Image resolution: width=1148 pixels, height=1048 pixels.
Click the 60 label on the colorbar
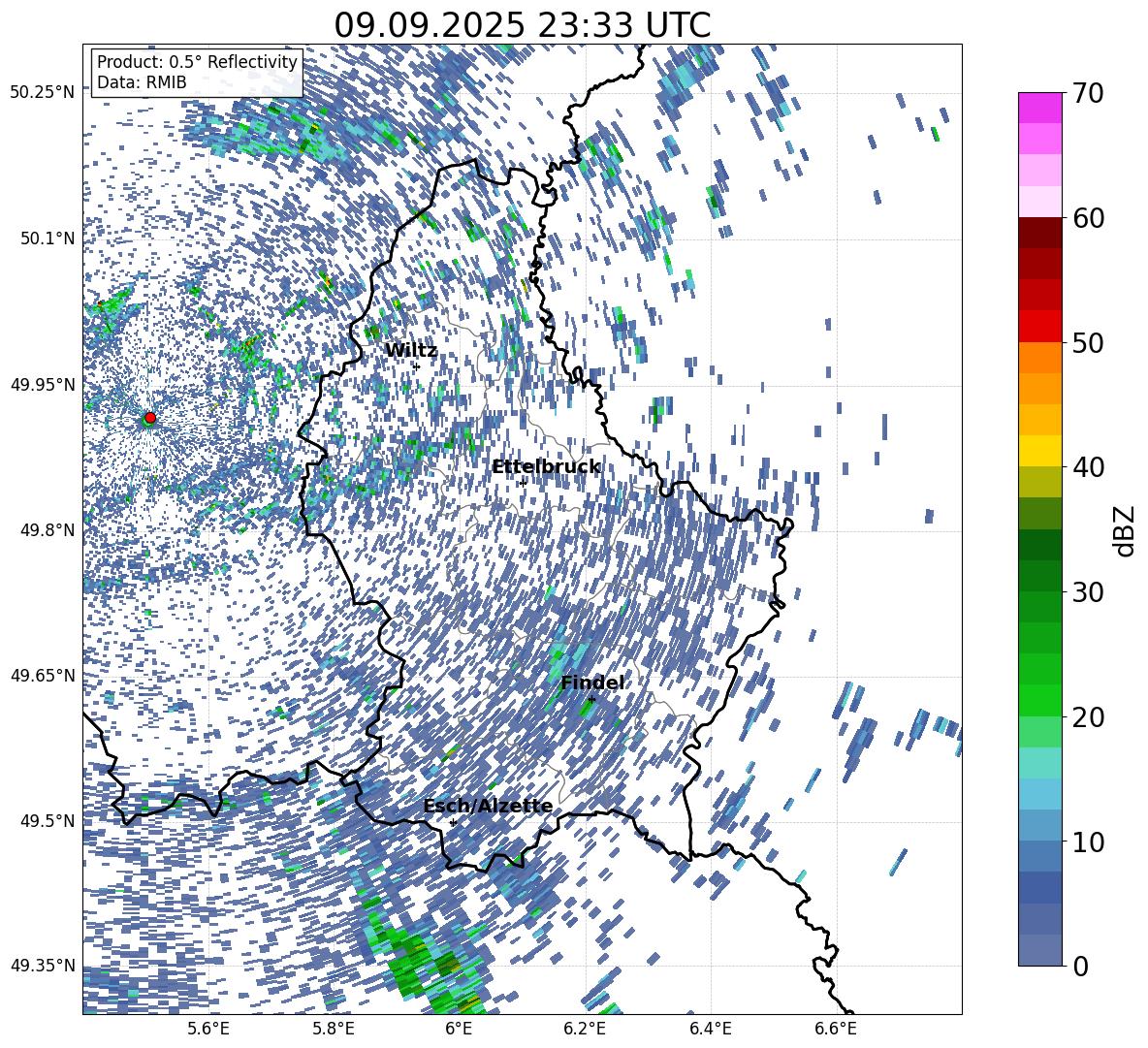[x=1088, y=218]
